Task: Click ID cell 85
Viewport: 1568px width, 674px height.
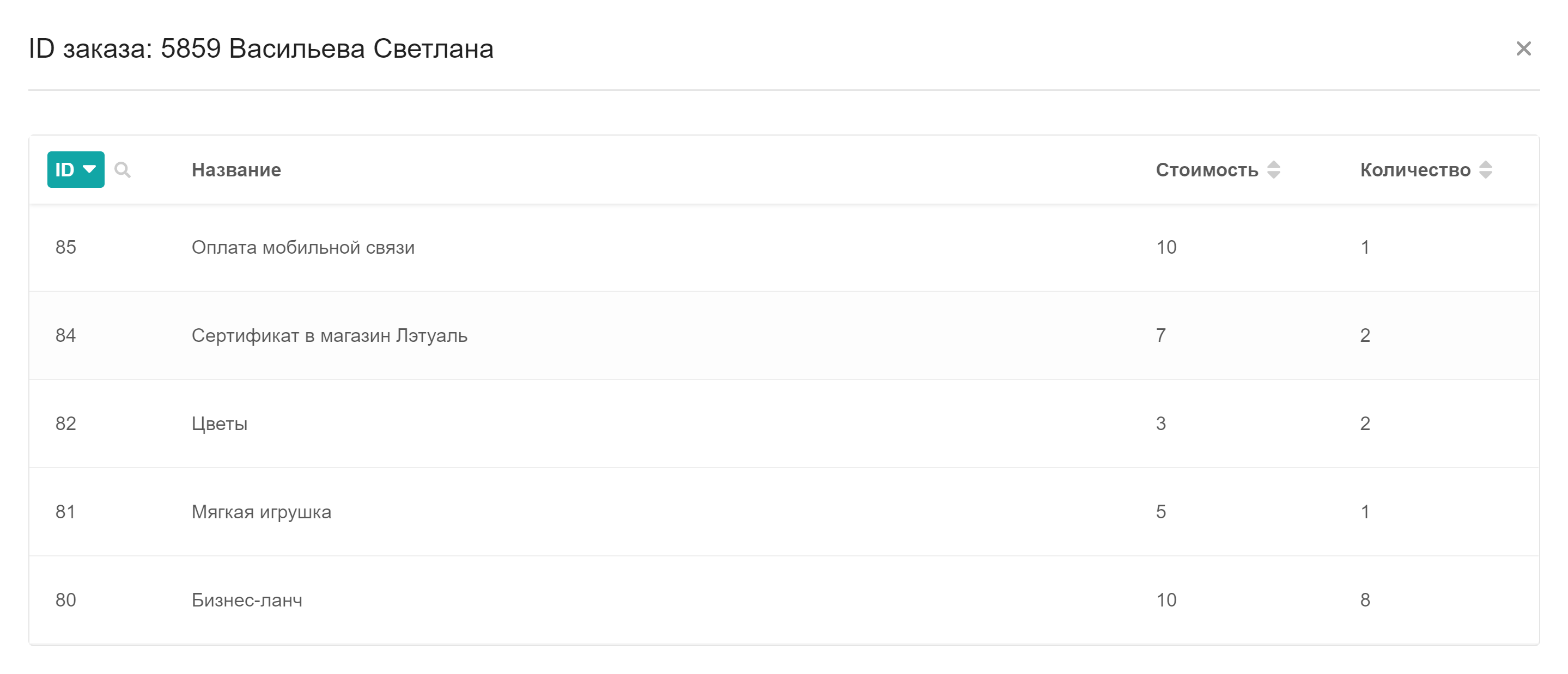Action: click(66, 248)
